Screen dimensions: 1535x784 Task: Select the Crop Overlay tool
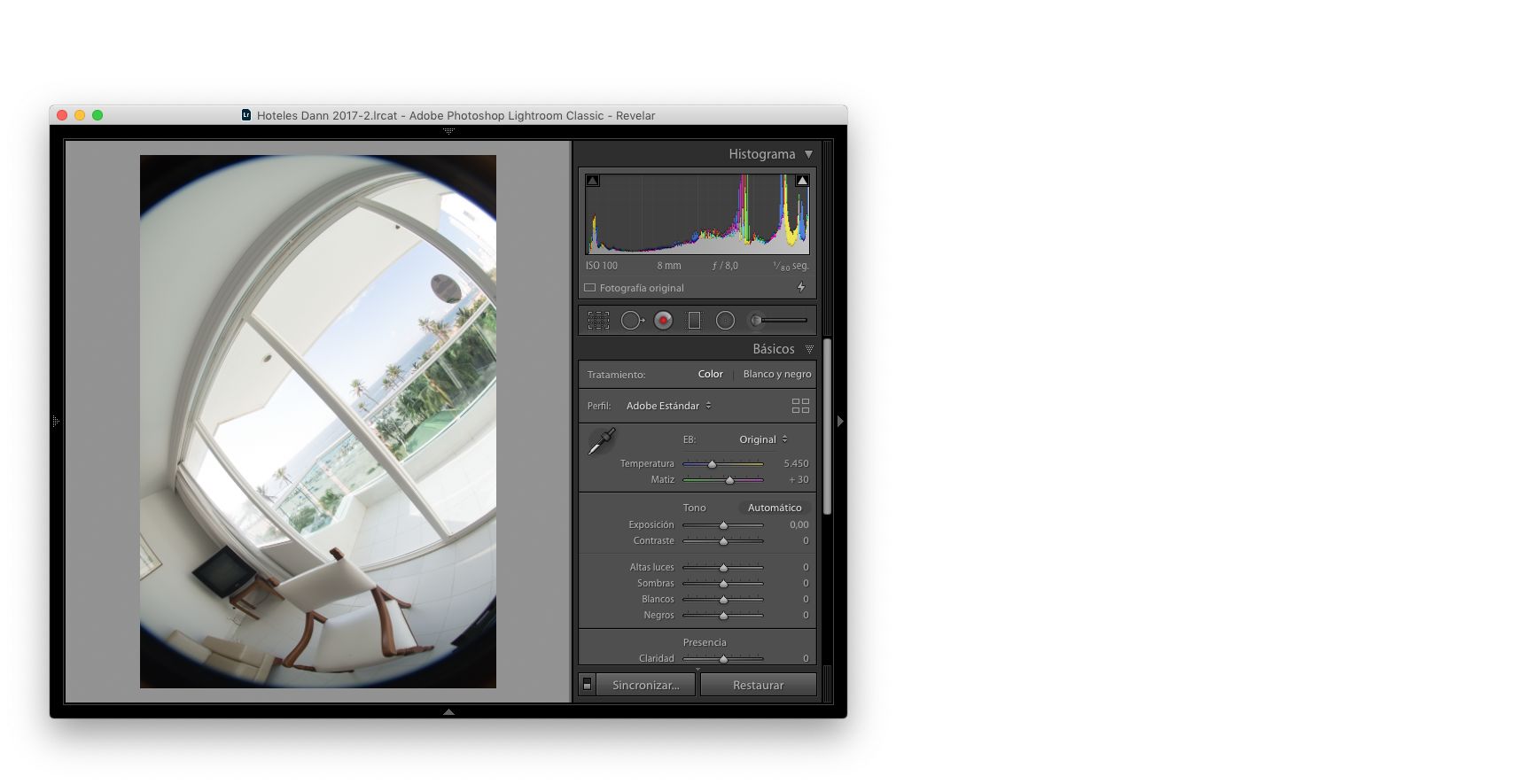[598, 321]
